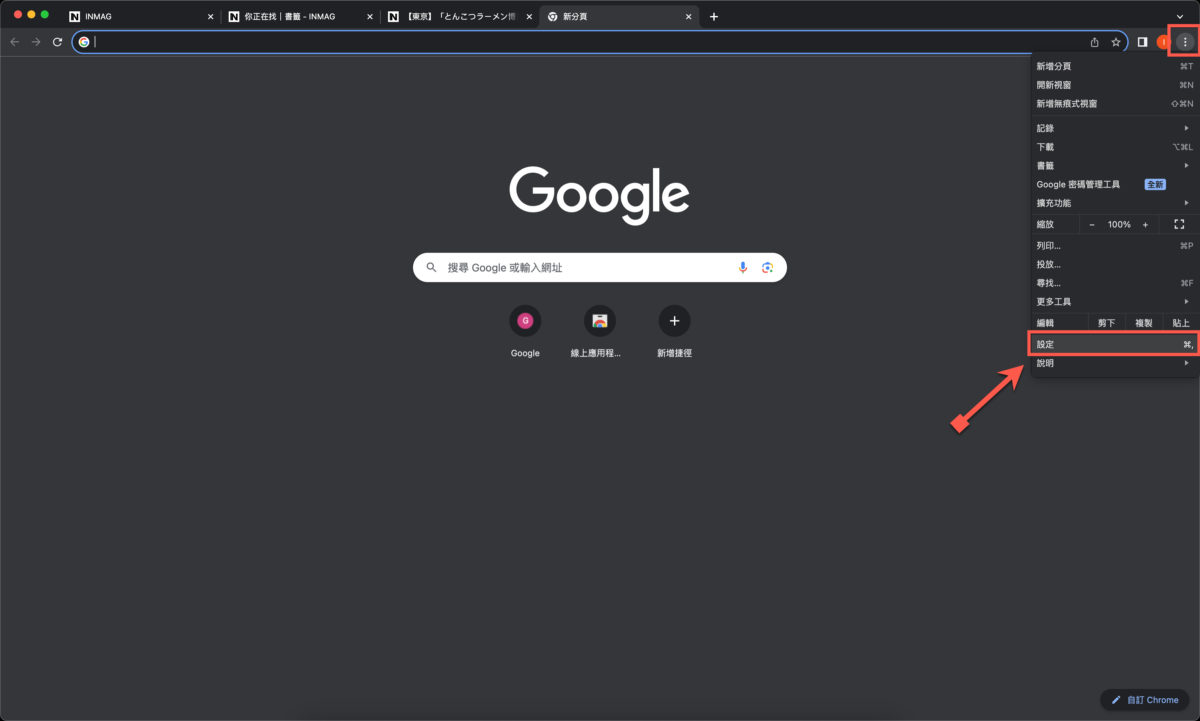The width and height of the screenshot is (1200, 721).
Task: Click the 100% zoom value
Action: click(x=1119, y=225)
